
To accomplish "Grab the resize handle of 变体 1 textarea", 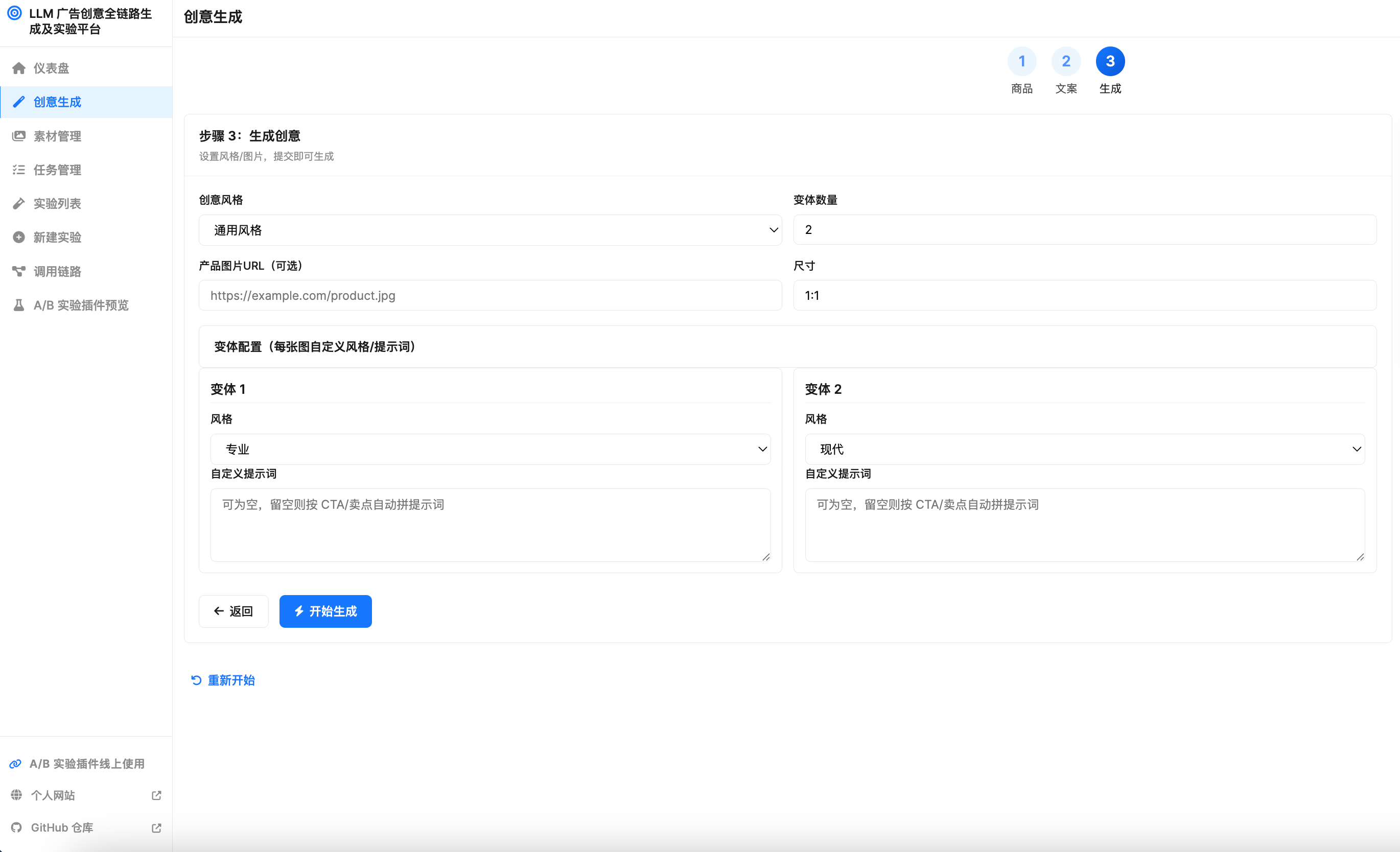I will [766, 557].
